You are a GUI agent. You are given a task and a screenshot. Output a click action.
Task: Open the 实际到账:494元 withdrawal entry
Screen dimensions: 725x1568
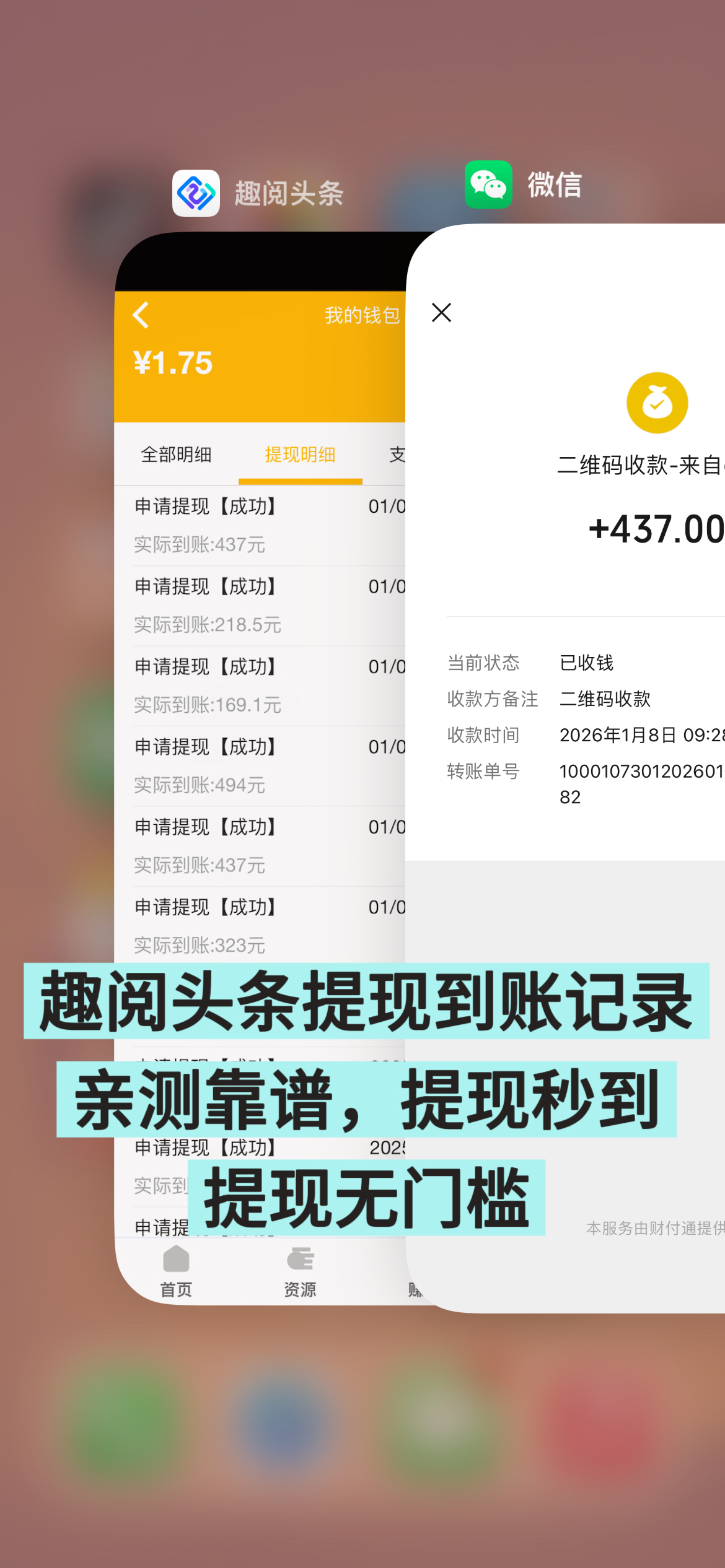click(260, 767)
